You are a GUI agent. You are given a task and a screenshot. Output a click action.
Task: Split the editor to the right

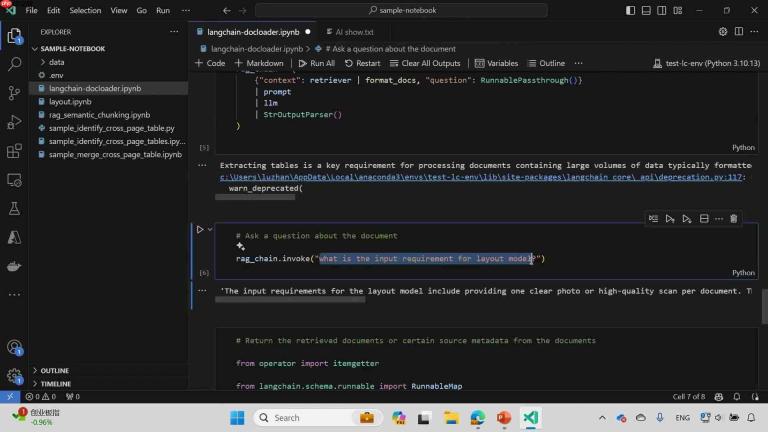739,32
